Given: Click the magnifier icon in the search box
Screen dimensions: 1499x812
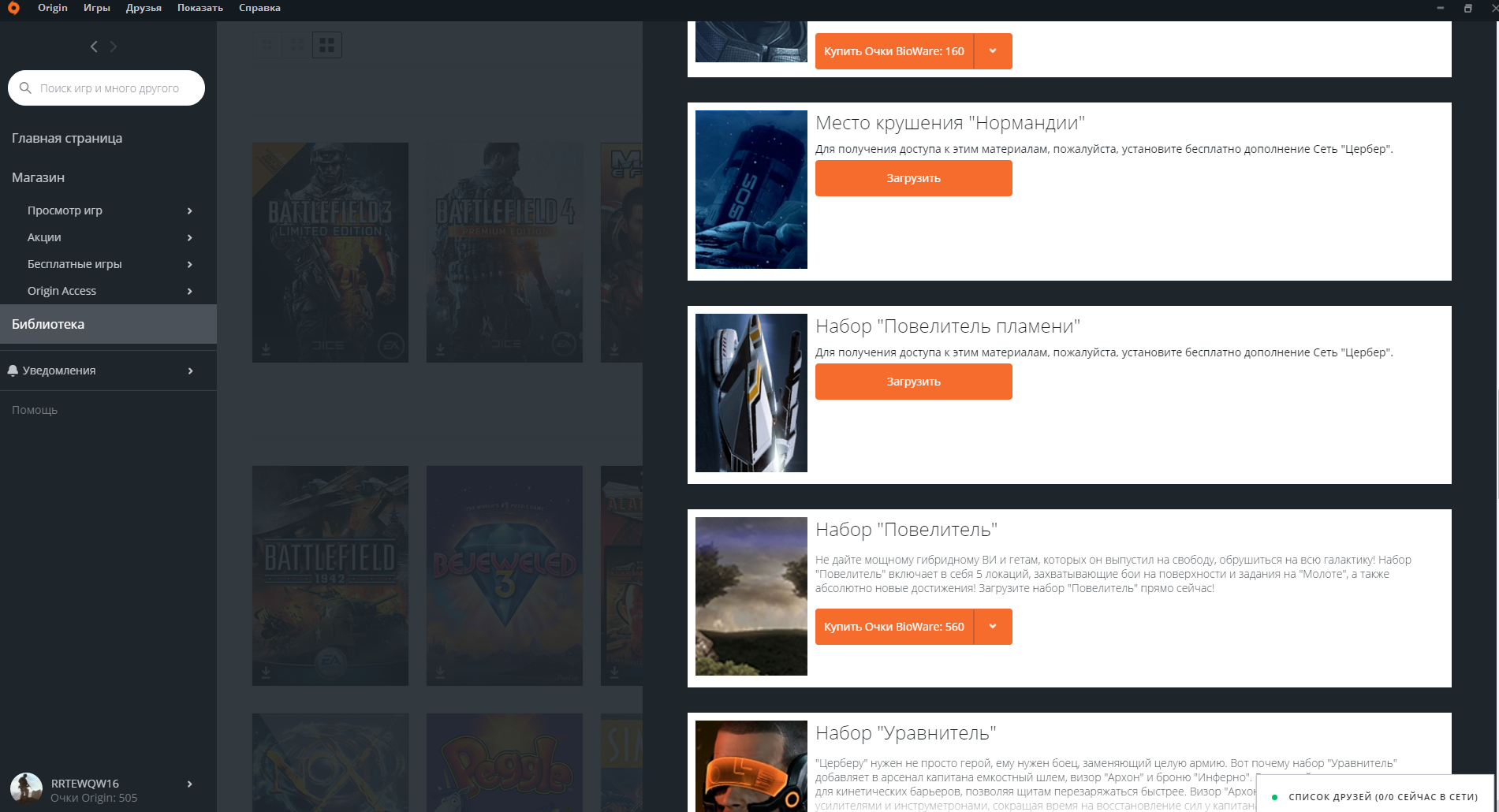Looking at the screenshot, I should pos(25,88).
